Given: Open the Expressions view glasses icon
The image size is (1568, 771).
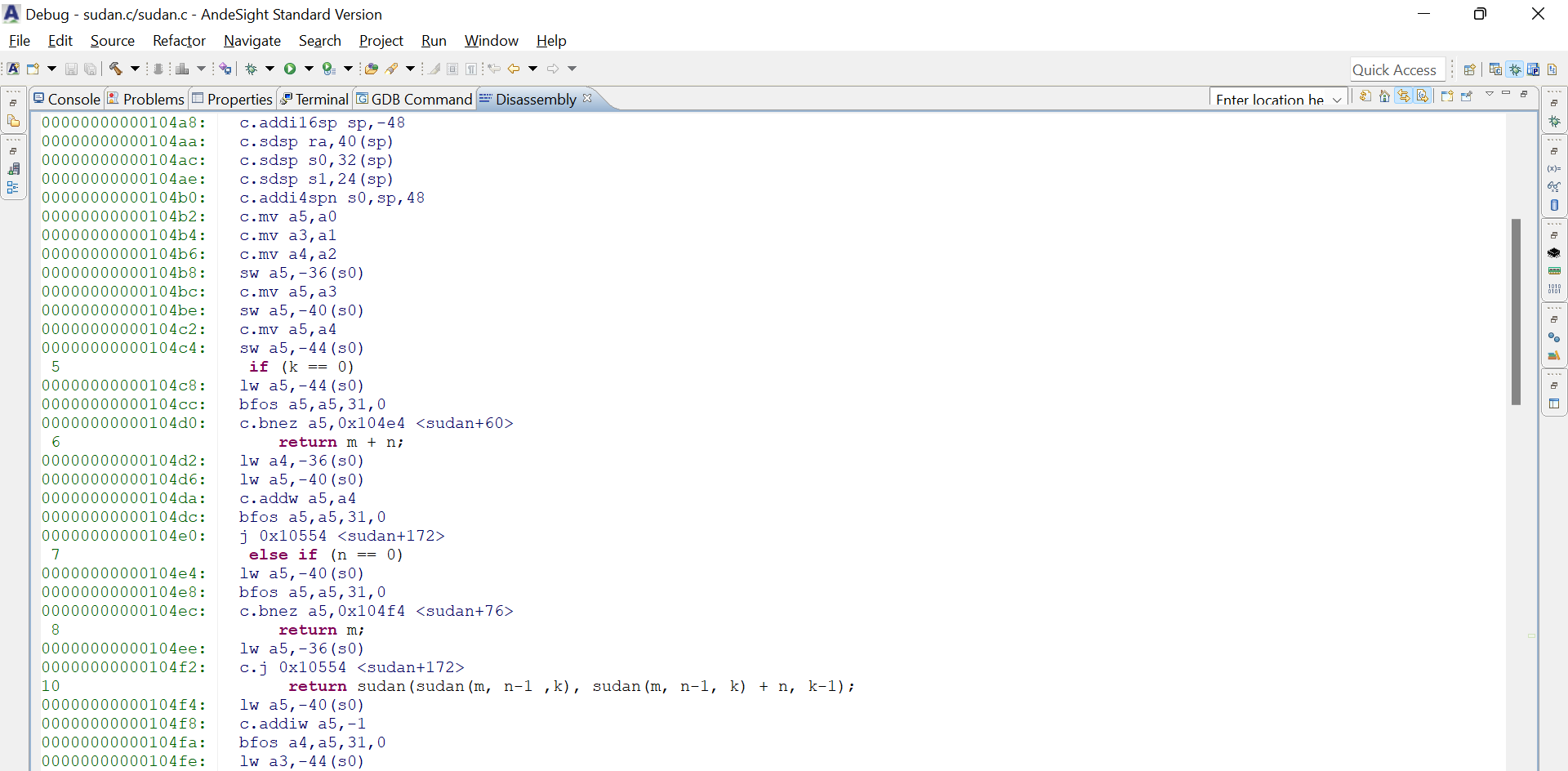Looking at the screenshot, I should tap(1555, 185).
